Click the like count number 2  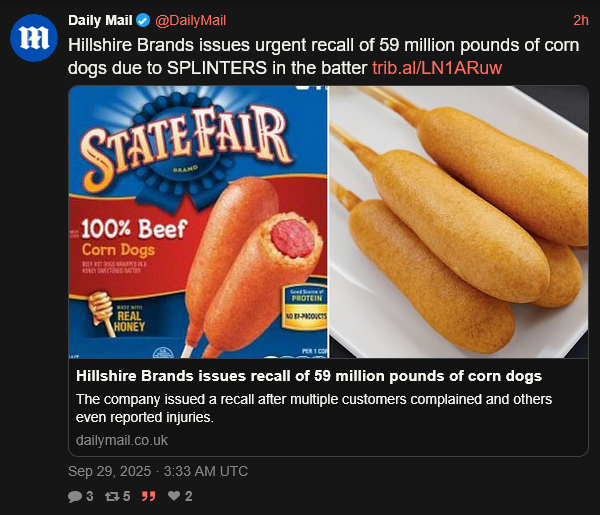tap(188, 496)
